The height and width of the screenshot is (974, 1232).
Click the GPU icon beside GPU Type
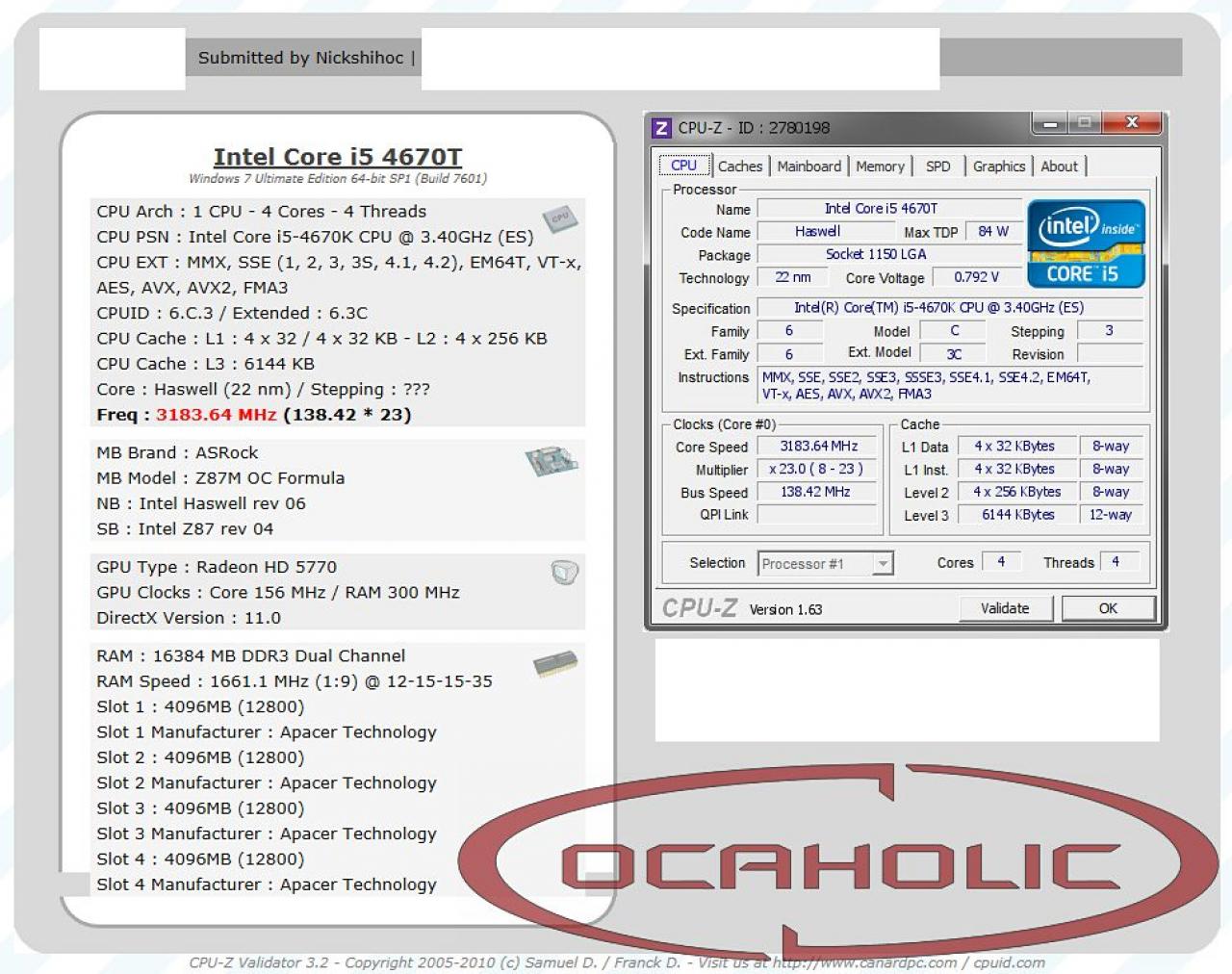(x=565, y=572)
